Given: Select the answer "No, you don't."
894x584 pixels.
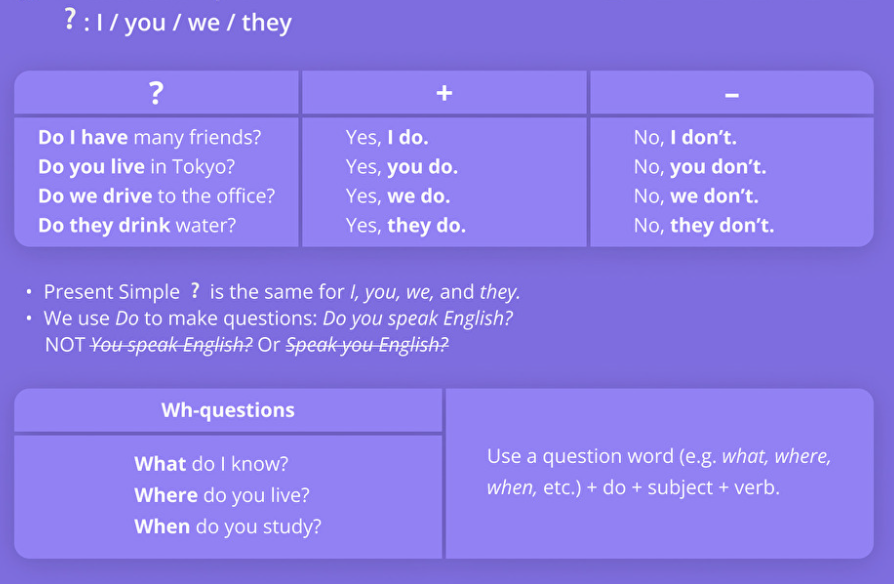Looking at the screenshot, I should (700, 167).
